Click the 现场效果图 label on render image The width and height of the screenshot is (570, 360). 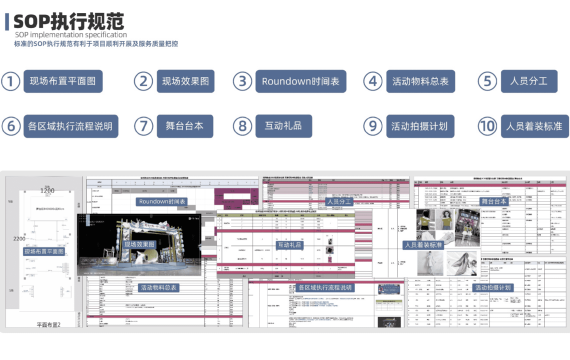(x=140, y=244)
